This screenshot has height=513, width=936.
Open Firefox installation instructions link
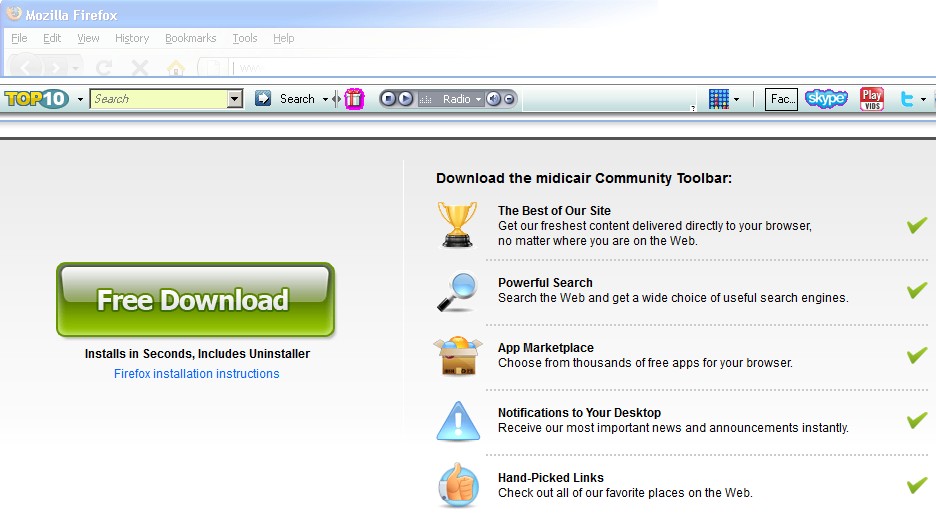tap(196, 374)
